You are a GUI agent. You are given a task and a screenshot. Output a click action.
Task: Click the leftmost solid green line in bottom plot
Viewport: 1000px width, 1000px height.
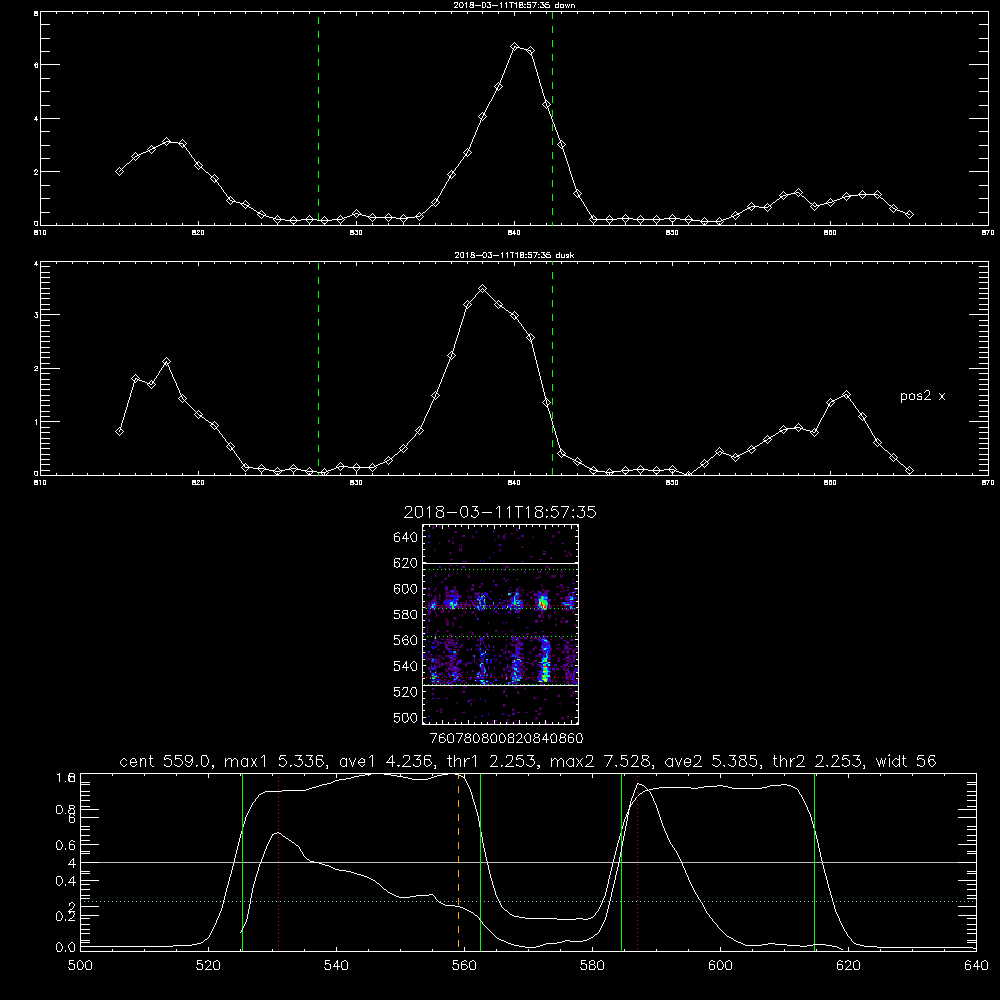[242, 861]
